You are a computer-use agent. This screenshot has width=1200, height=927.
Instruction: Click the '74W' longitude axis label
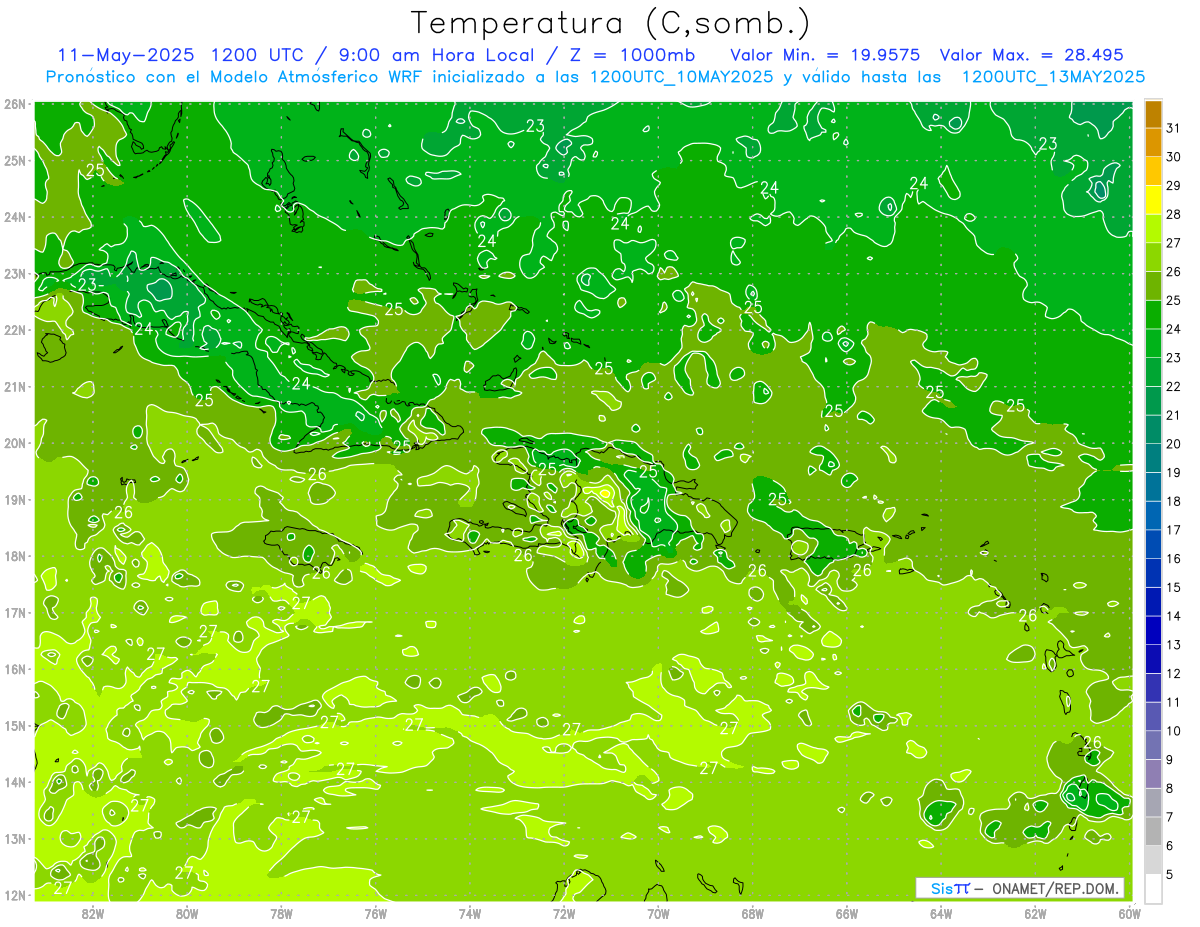tap(469, 913)
